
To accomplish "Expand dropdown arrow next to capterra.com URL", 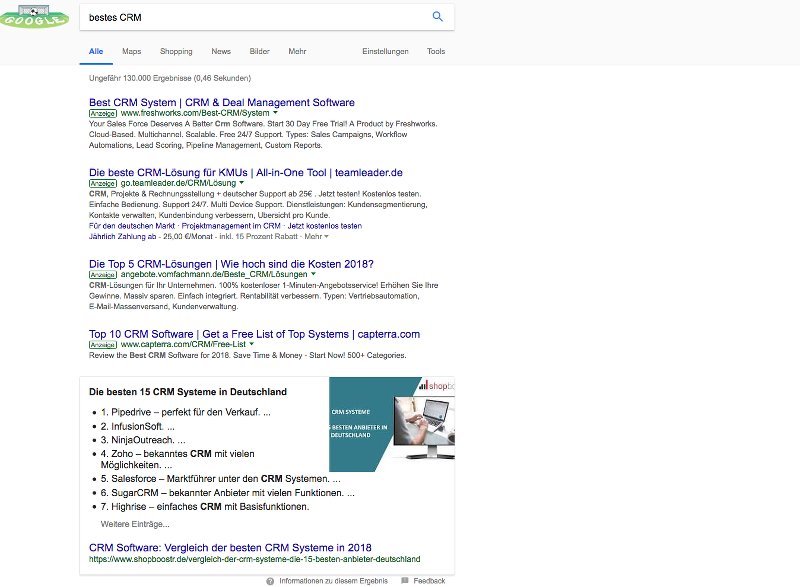I will (252, 344).
